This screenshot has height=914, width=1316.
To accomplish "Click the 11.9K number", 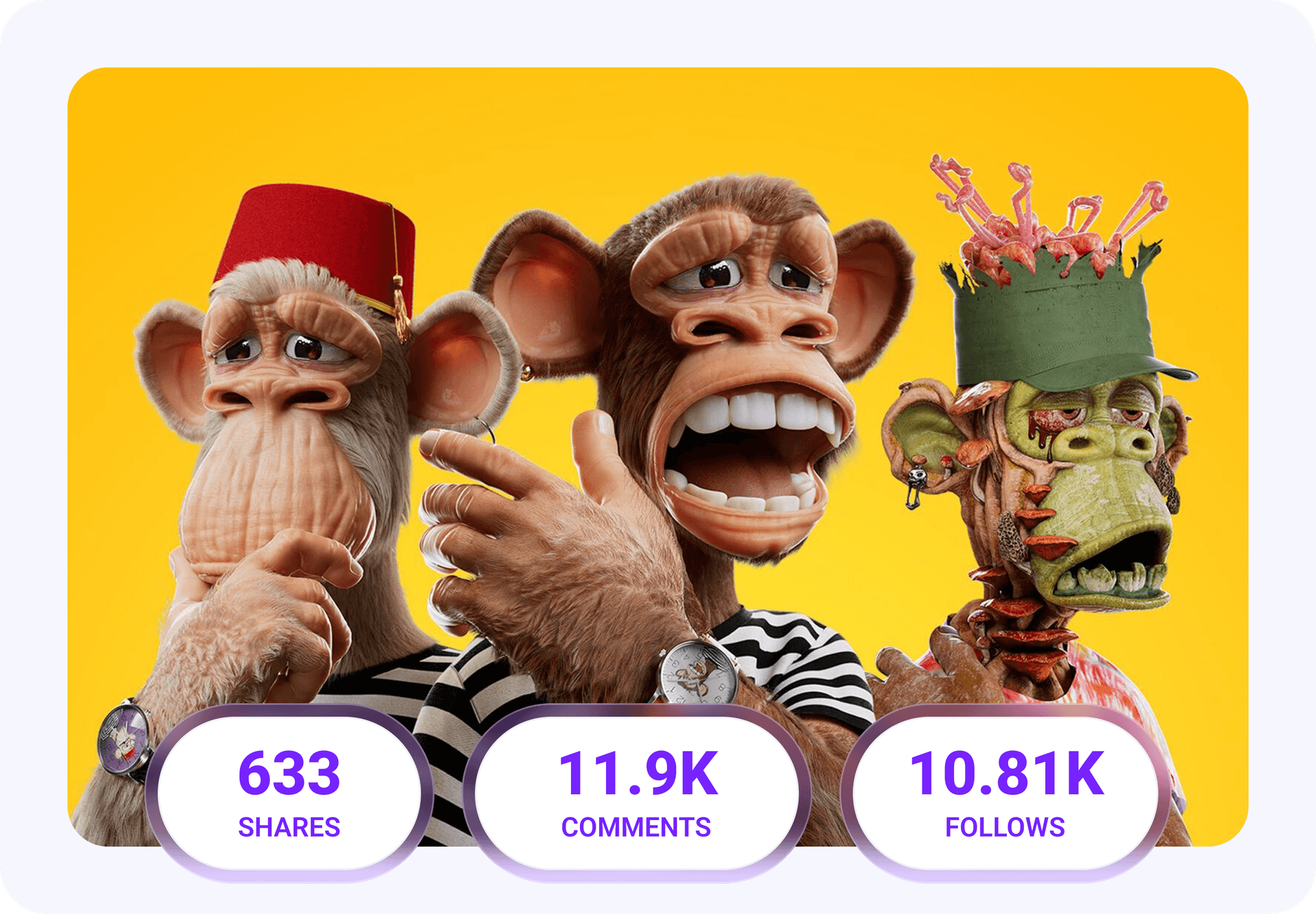I will coord(638,773).
